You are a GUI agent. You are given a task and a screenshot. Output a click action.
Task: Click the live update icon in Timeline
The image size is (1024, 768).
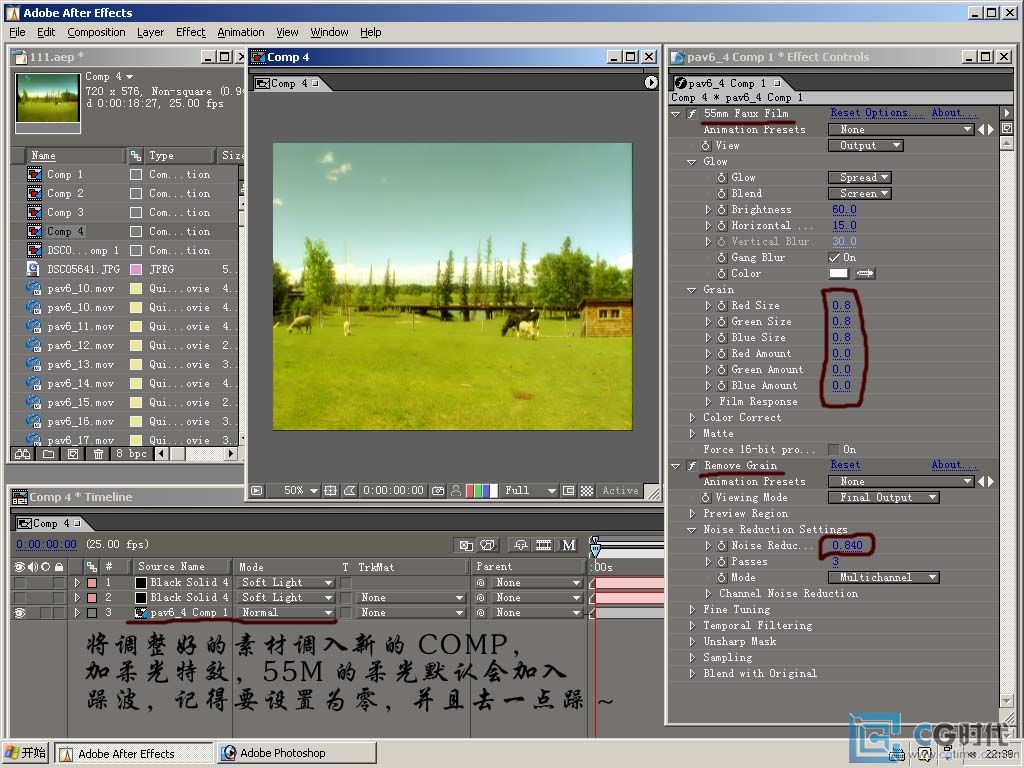(466, 545)
